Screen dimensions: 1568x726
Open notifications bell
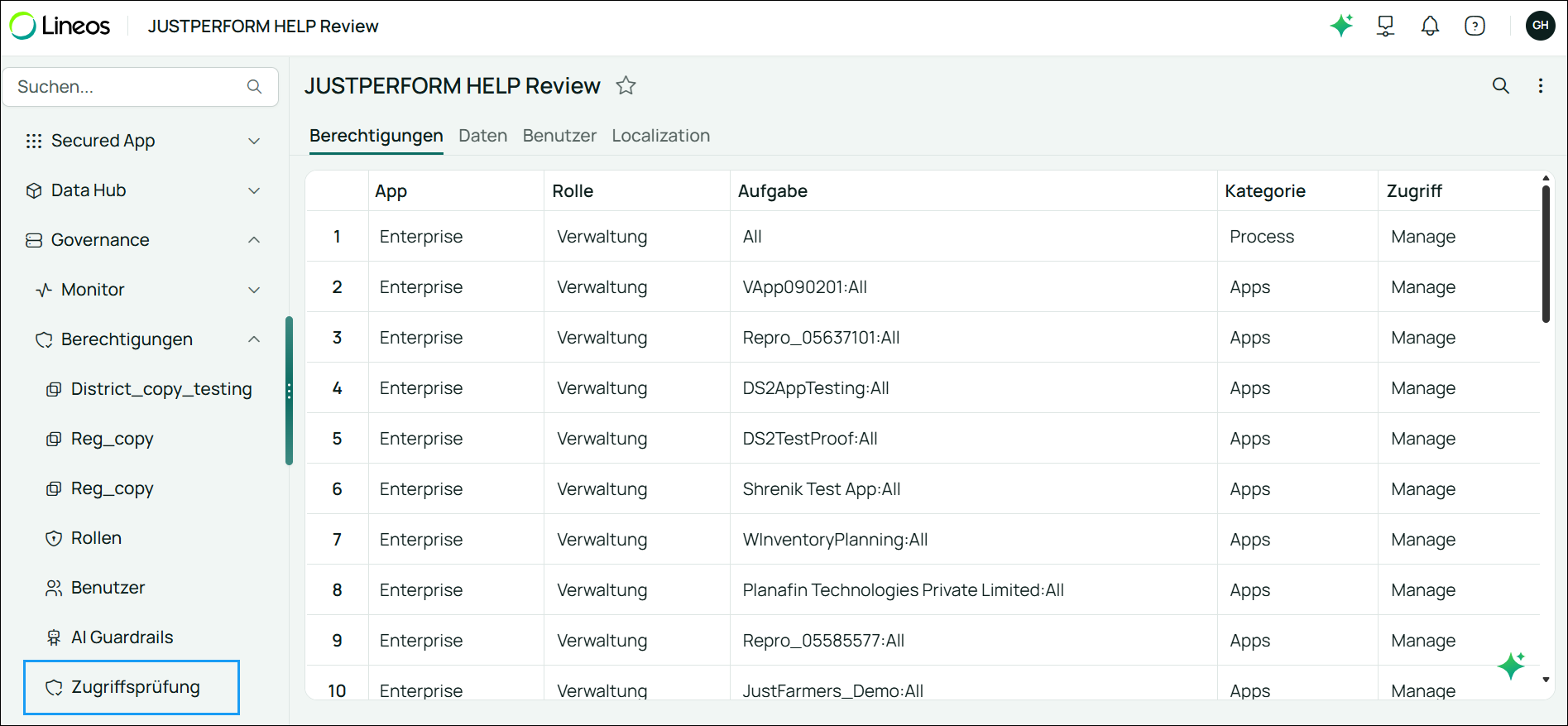(x=1430, y=26)
